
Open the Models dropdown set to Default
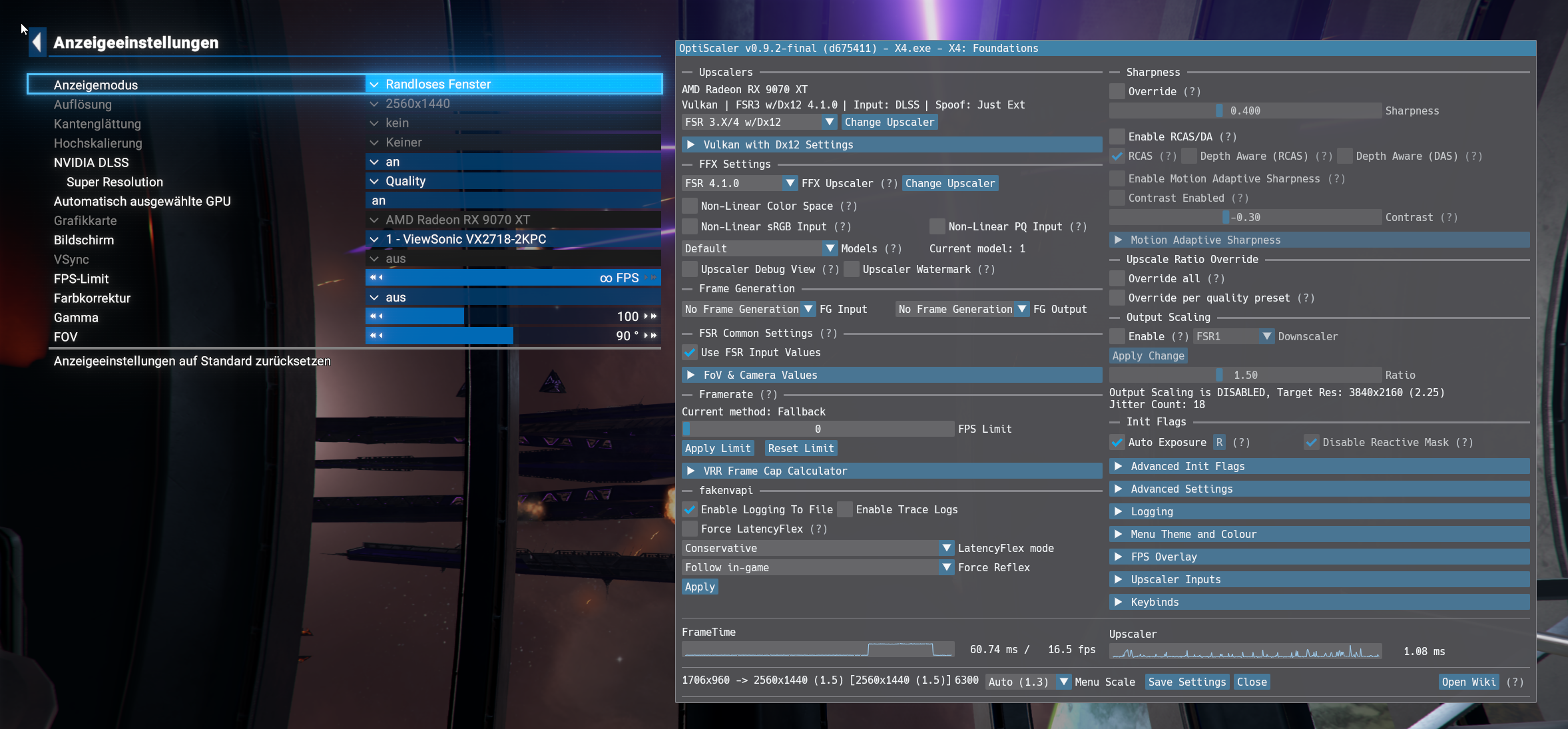pyautogui.click(x=759, y=248)
